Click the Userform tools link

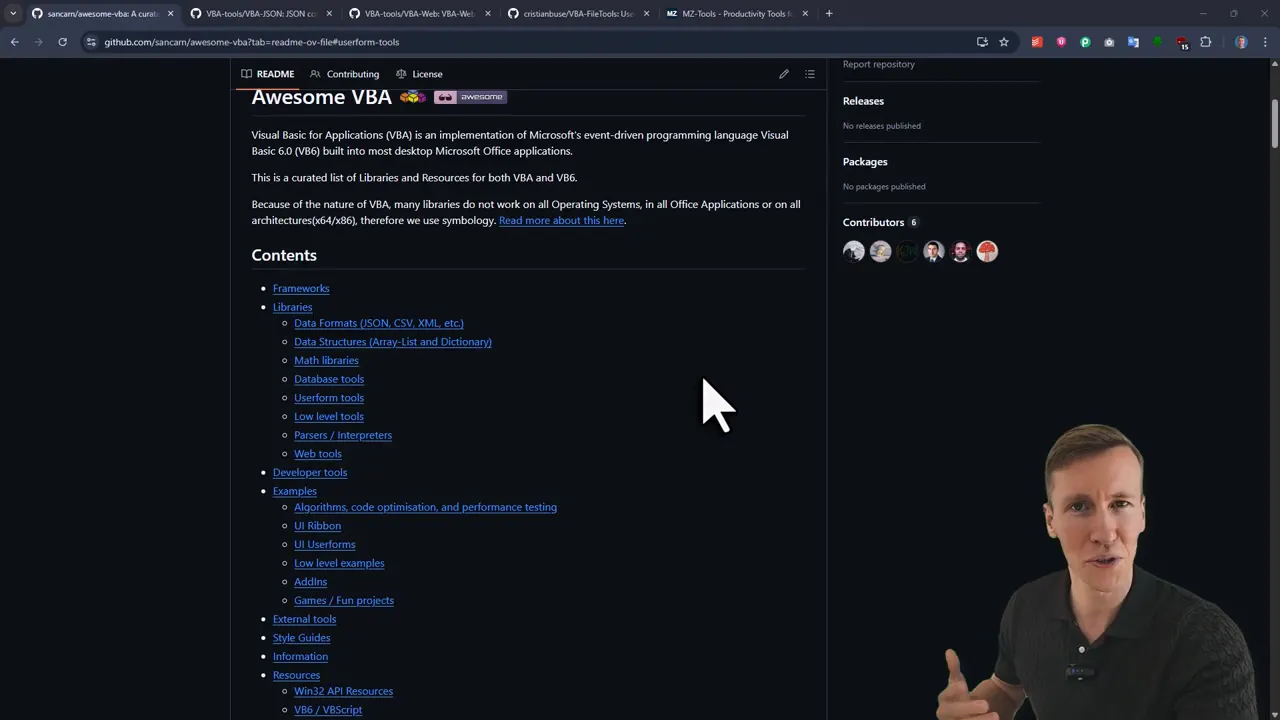coord(329,397)
